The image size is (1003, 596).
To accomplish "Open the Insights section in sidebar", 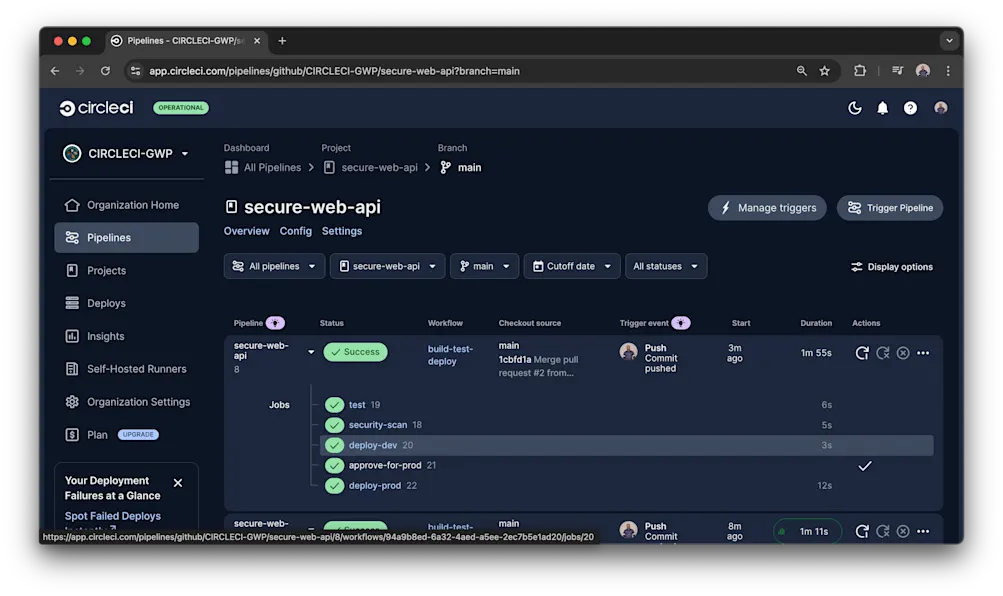I will pos(106,335).
